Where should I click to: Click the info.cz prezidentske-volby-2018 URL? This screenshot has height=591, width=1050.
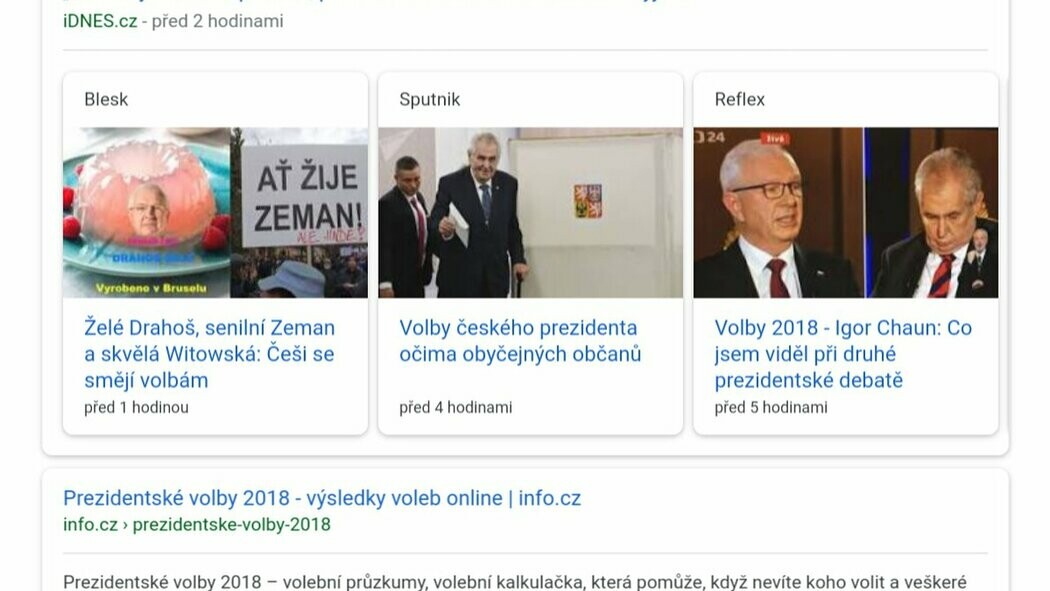(197, 524)
